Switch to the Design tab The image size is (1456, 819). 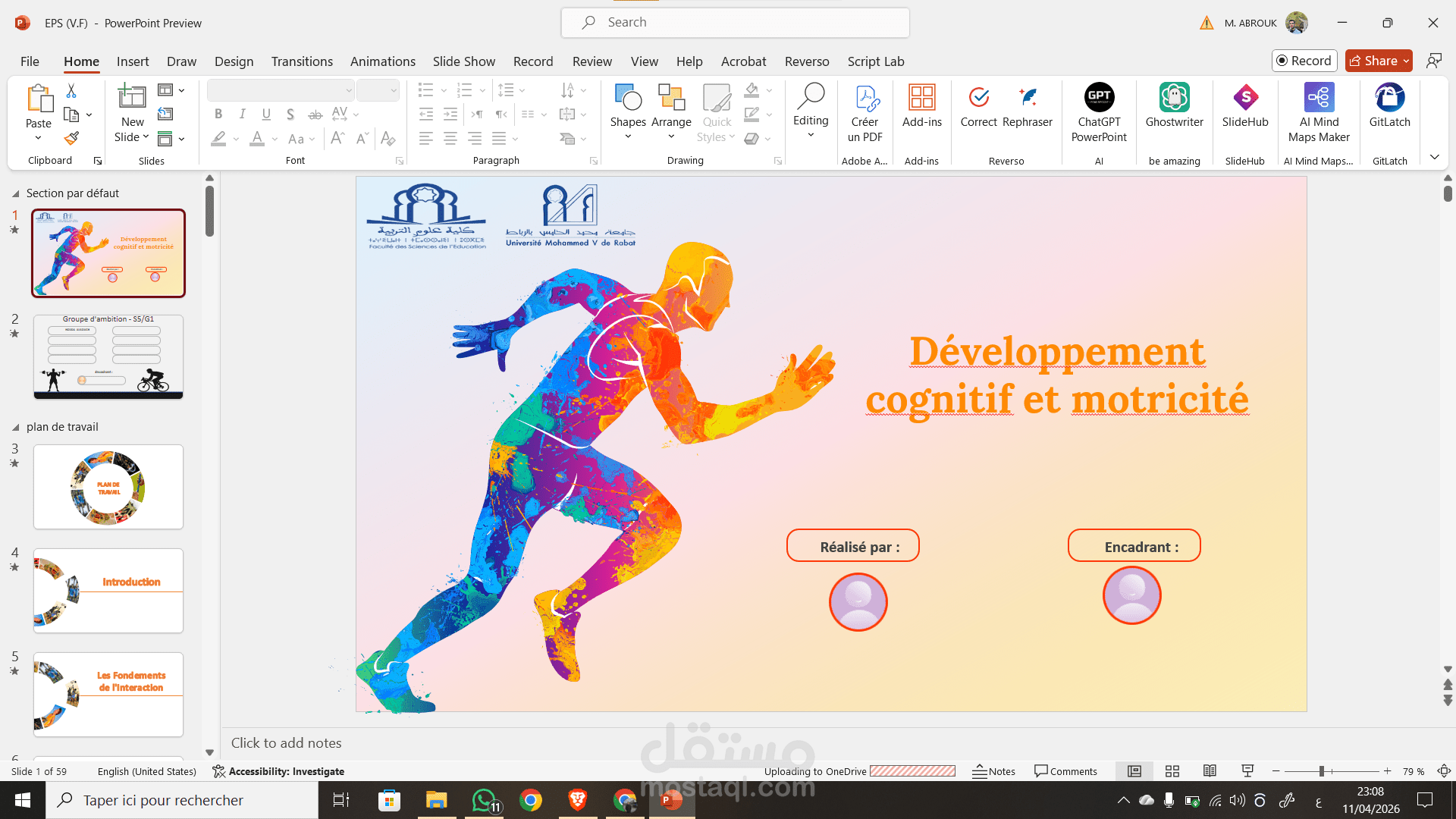[234, 61]
